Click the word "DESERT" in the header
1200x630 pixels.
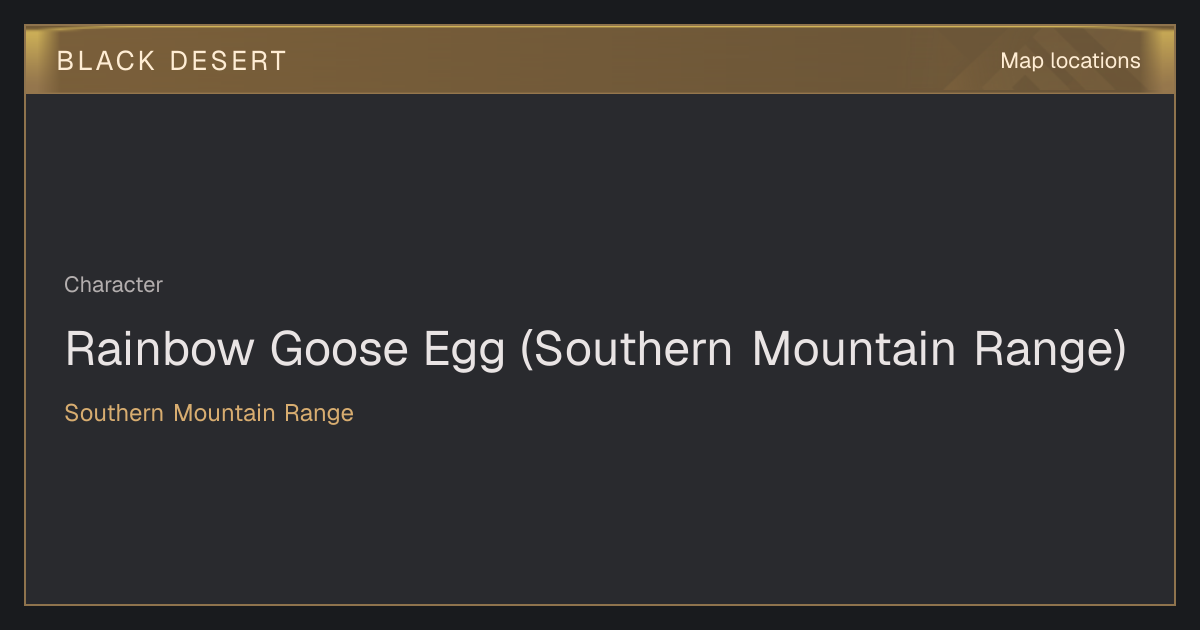tap(229, 61)
